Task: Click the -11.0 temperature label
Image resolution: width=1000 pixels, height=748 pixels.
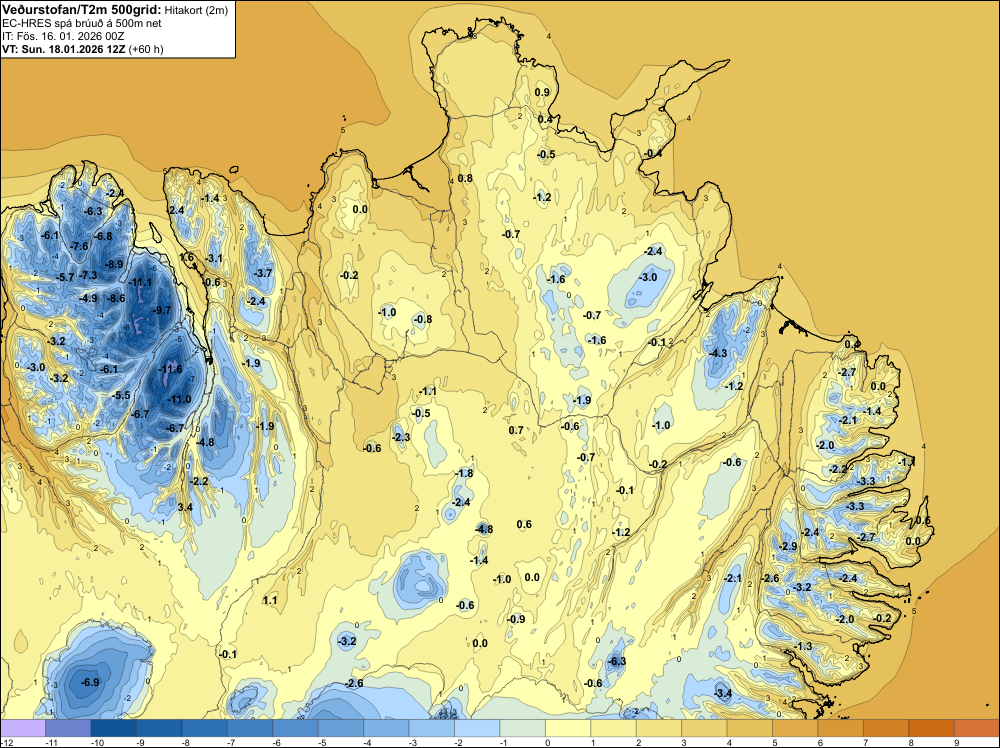Action: 179,399
